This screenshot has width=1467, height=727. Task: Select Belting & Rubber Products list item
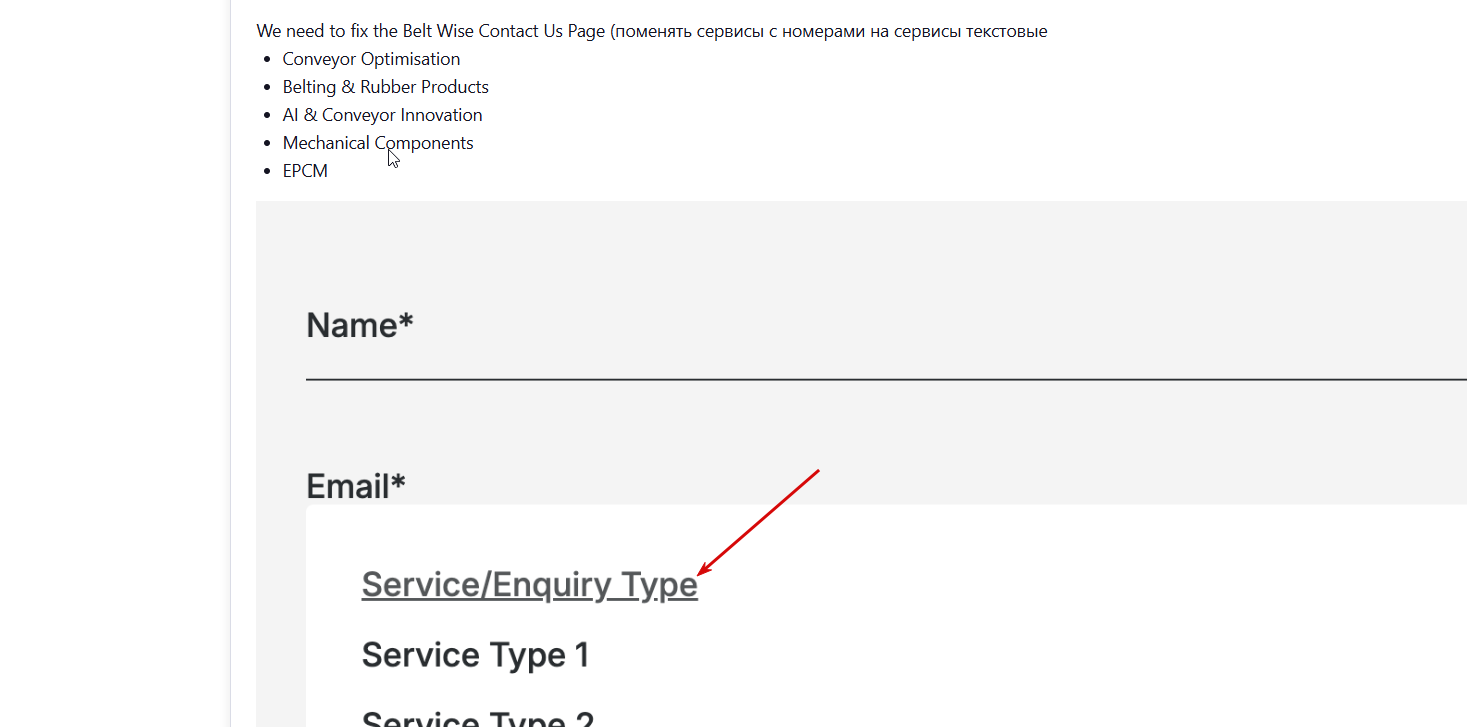[x=385, y=87]
